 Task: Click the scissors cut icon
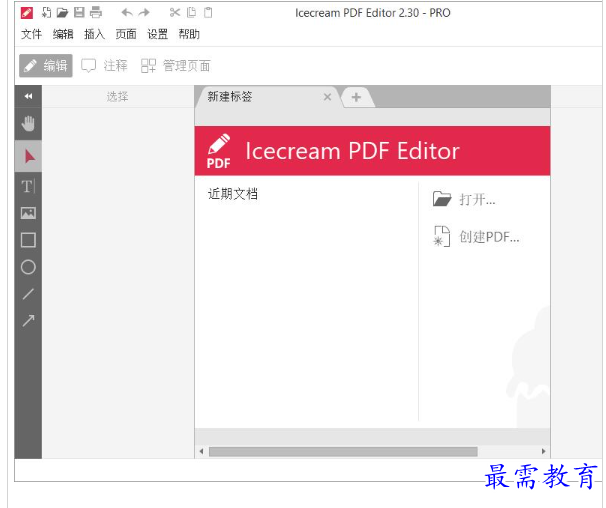point(175,13)
